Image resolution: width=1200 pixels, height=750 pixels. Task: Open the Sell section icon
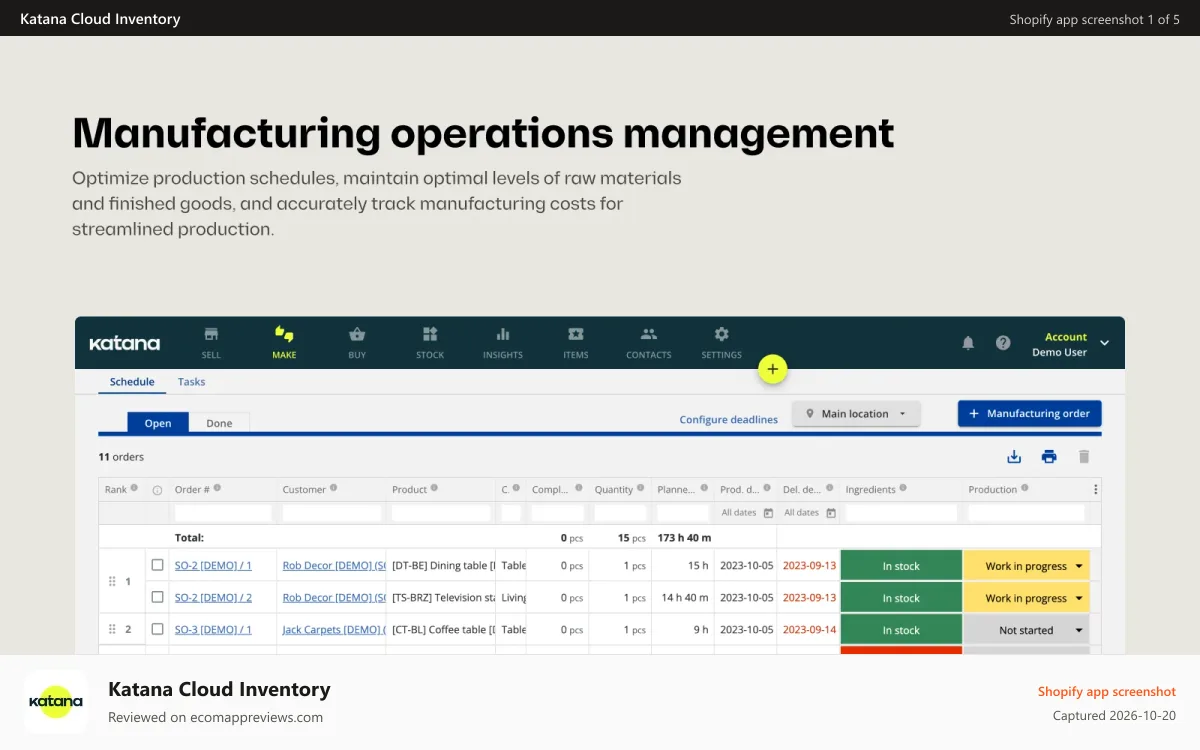[211, 334]
